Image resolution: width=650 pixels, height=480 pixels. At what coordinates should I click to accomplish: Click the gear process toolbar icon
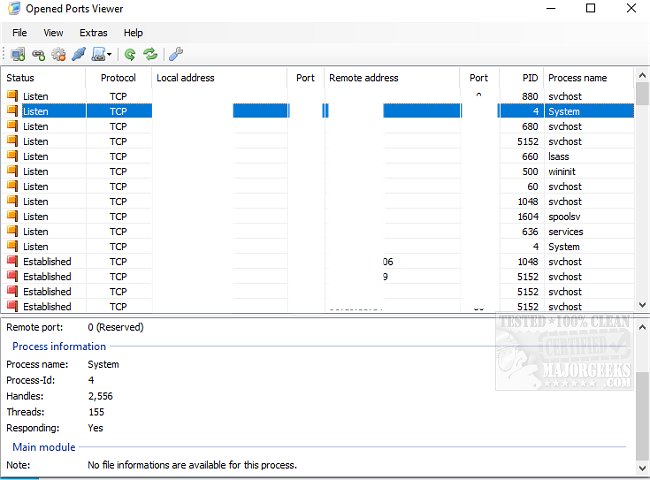click(x=58, y=54)
